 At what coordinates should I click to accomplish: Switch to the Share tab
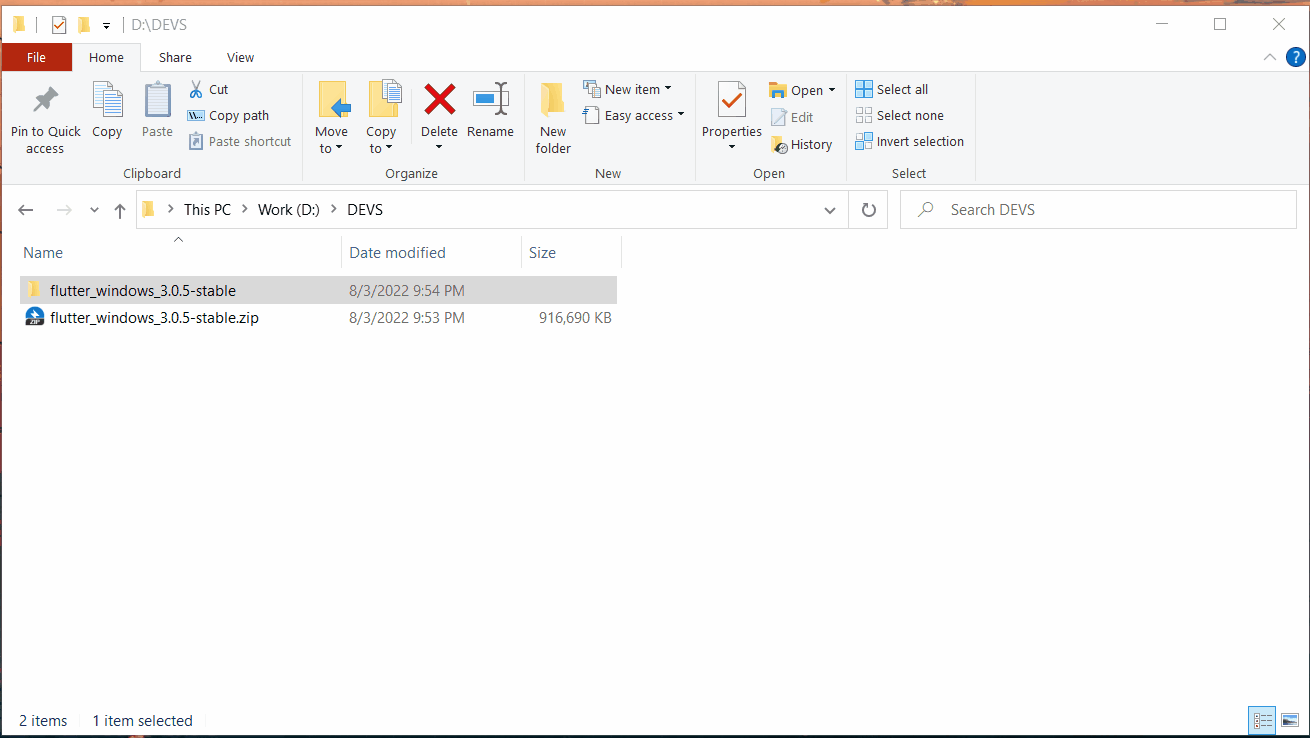pyautogui.click(x=175, y=57)
